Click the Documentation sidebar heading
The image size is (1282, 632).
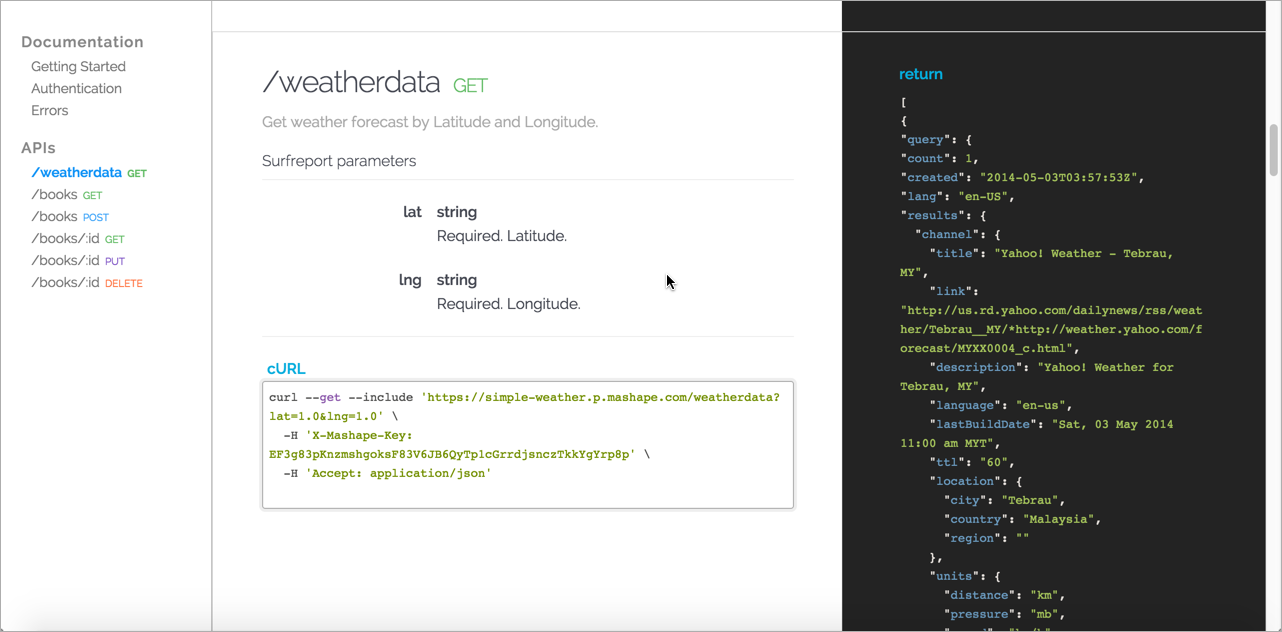coord(82,42)
